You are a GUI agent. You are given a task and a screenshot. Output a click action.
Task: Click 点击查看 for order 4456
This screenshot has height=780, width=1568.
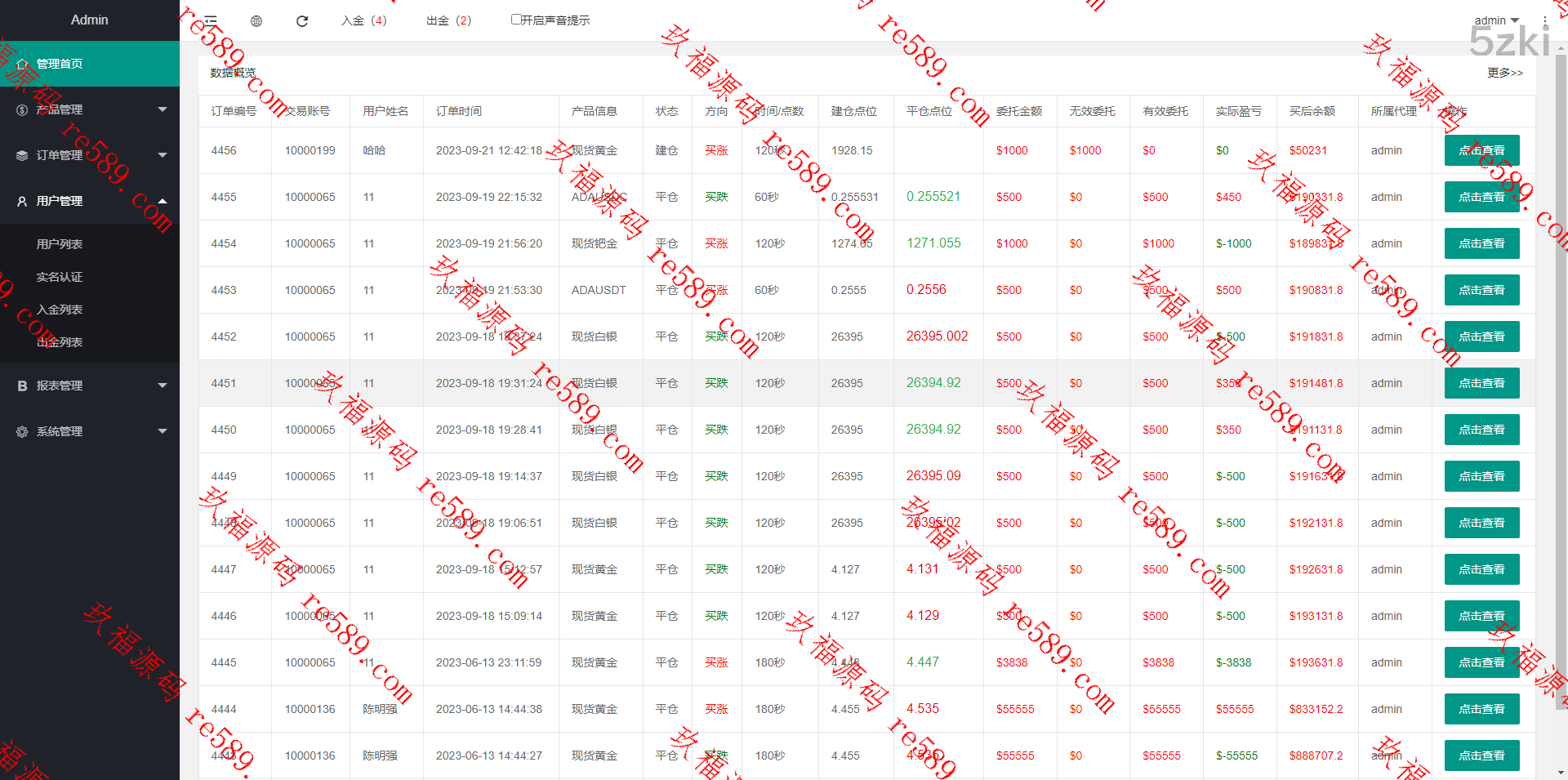pos(1481,150)
